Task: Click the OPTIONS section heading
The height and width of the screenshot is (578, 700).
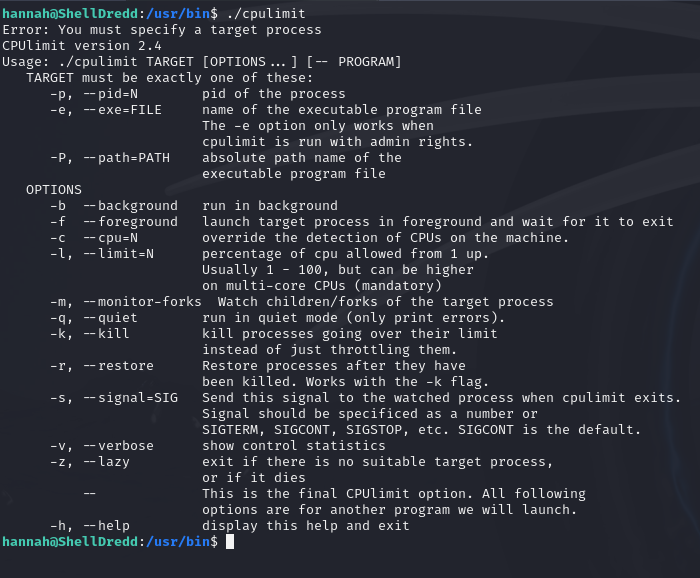Action: [x=54, y=189]
